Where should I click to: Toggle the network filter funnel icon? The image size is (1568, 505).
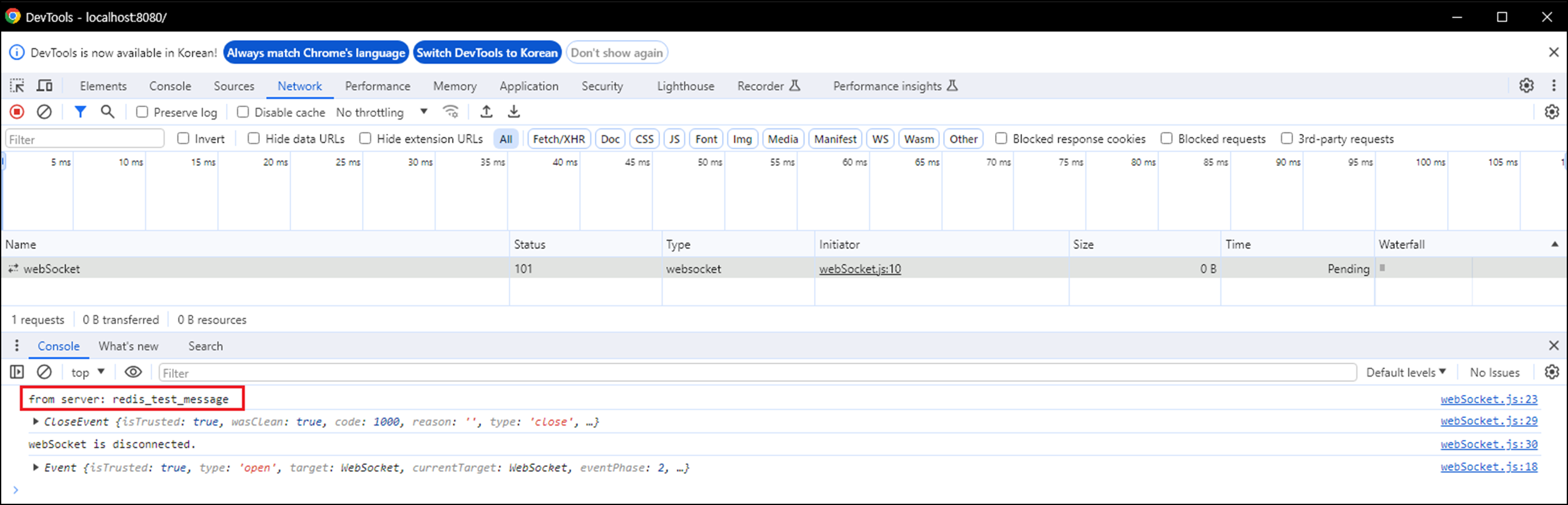click(x=80, y=112)
